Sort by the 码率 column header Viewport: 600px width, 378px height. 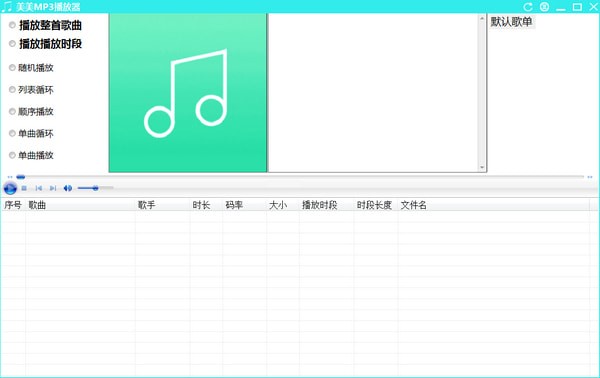(244, 205)
